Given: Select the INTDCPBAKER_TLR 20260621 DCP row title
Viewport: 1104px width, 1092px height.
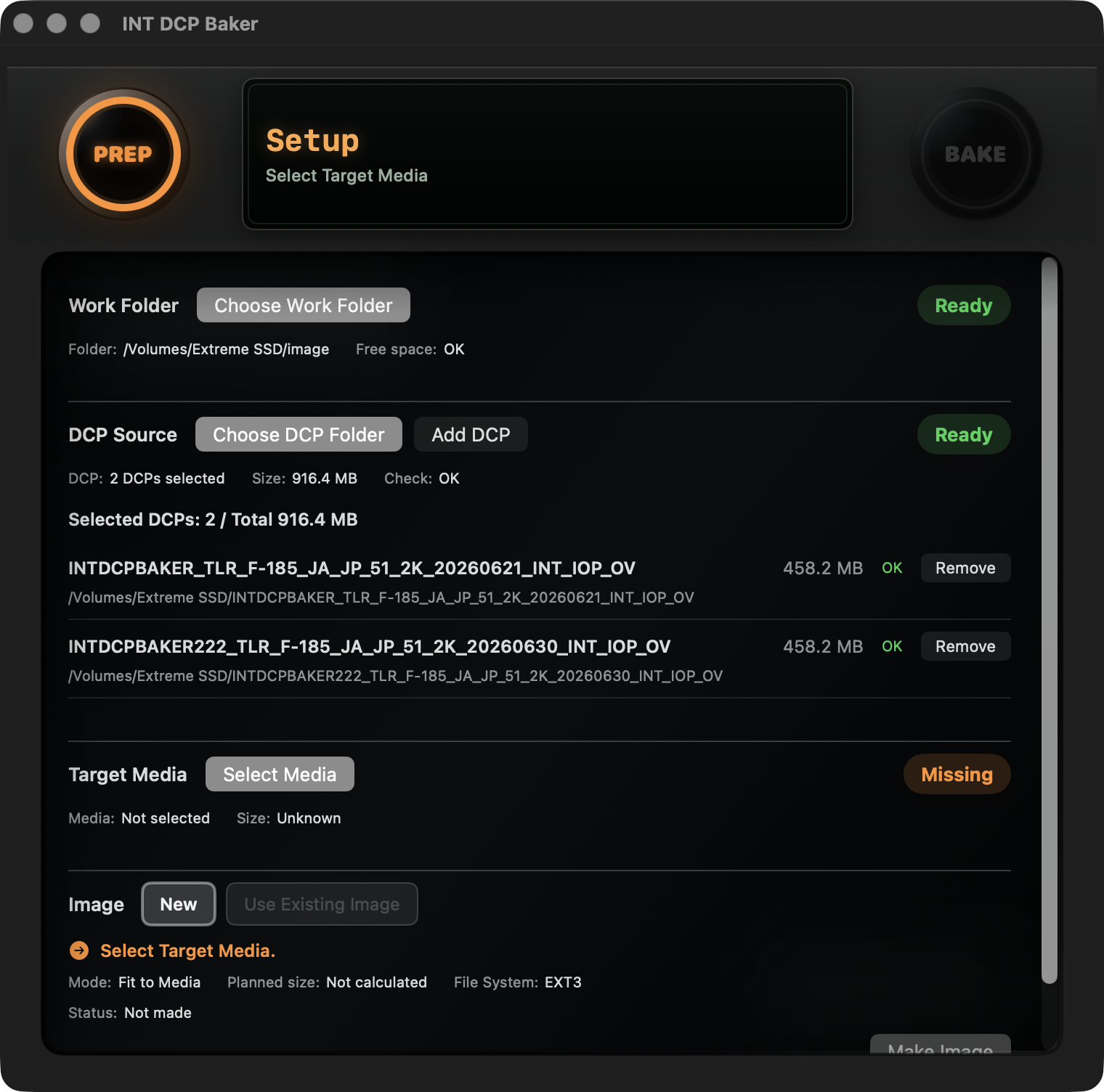Looking at the screenshot, I should coord(352,568).
